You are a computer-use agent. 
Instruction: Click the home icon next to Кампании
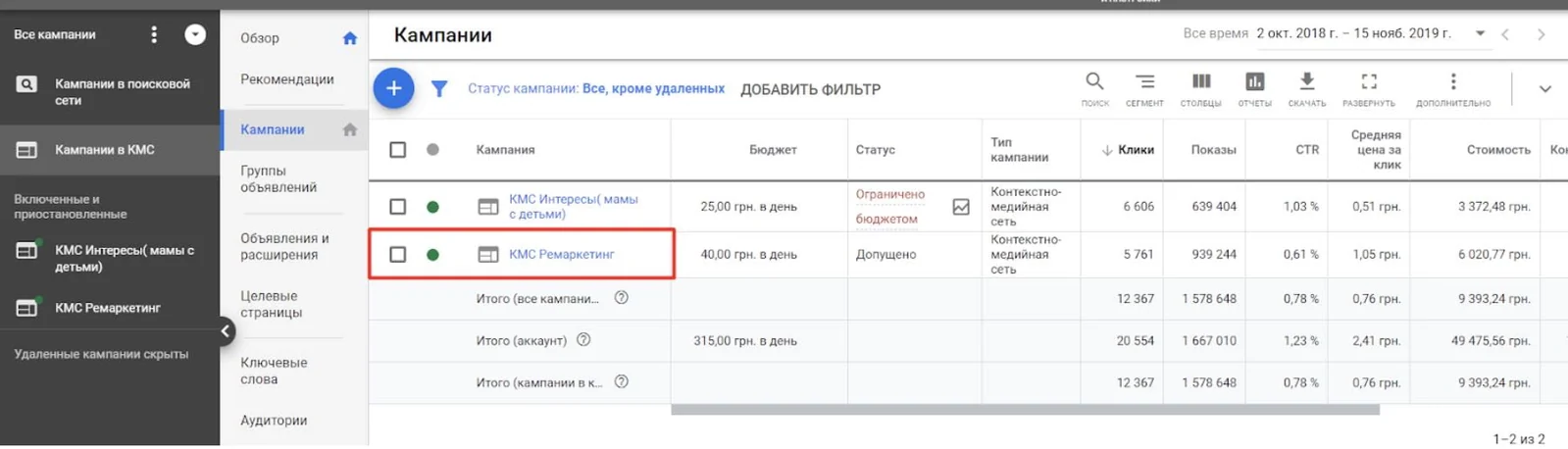click(x=350, y=129)
